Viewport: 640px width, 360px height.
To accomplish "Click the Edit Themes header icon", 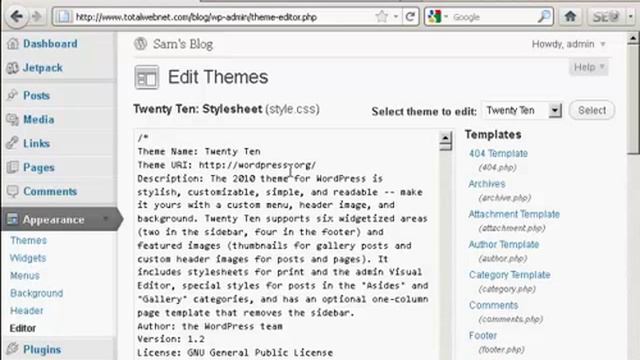I will click(147, 77).
